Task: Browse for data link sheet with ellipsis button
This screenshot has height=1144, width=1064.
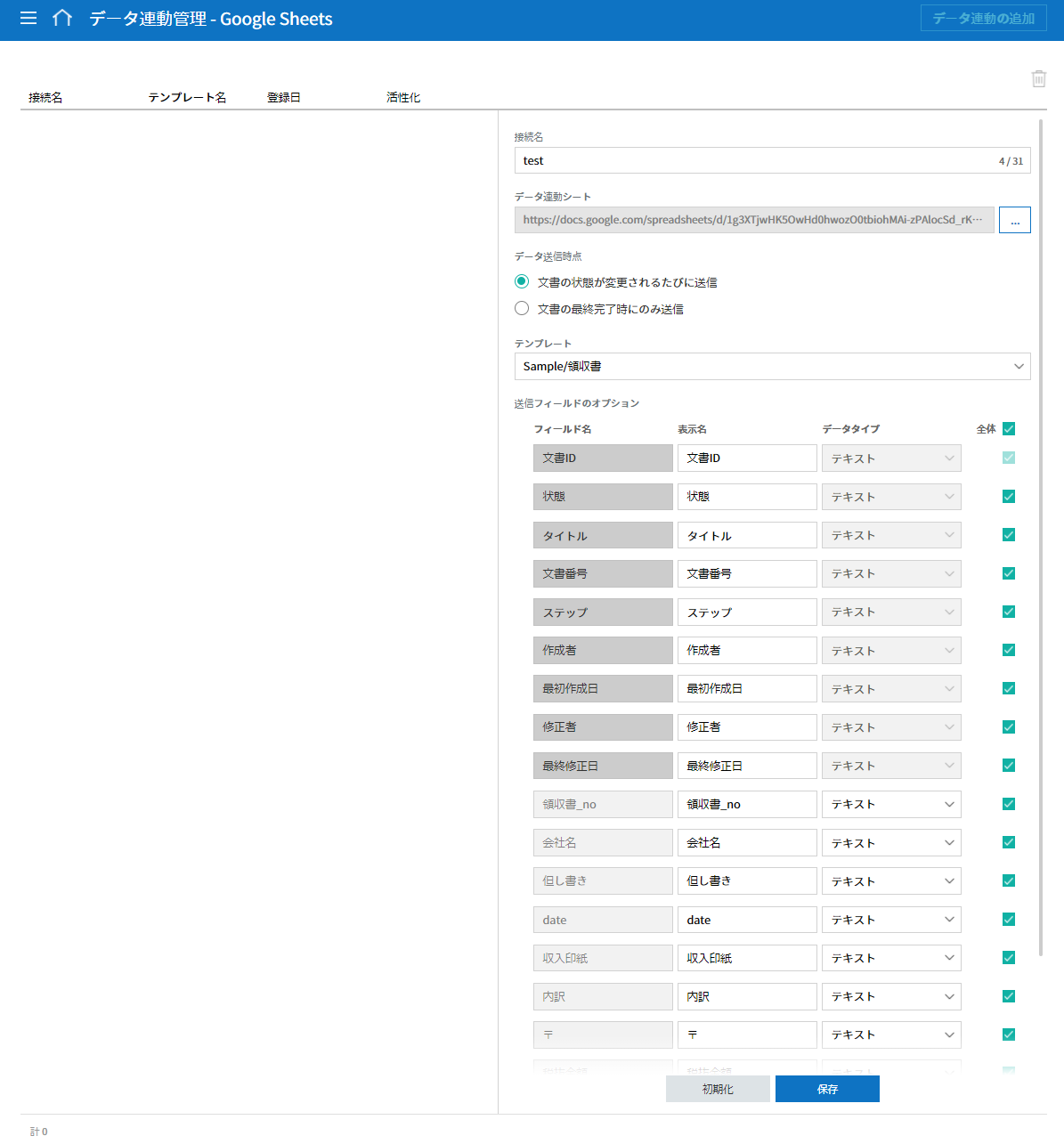Action: coord(1014,220)
